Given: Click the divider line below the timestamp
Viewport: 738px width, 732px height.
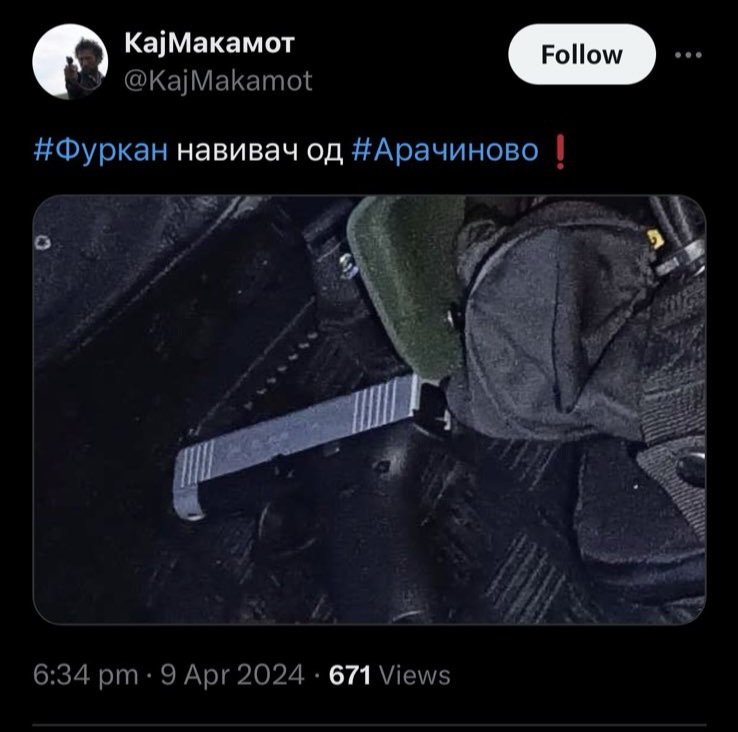Looking at the screenshot, I should pyautogui.click(x=369, y=725).
